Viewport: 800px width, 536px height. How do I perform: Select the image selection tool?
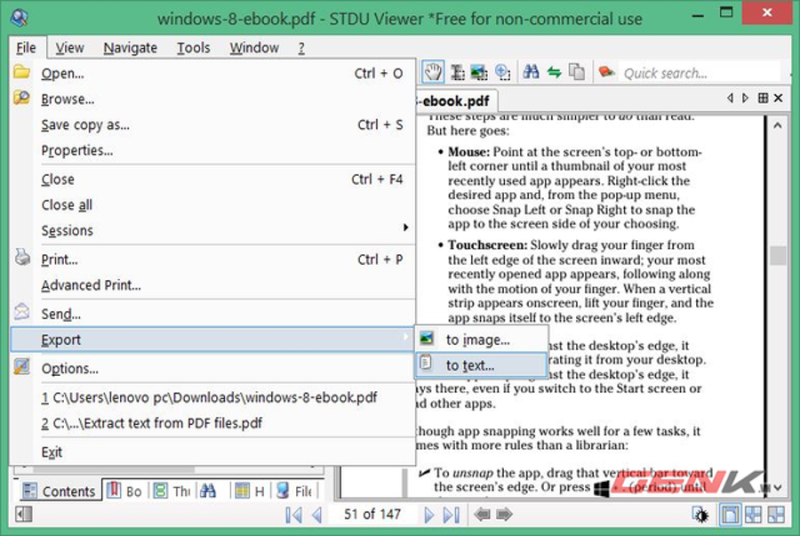(x=479, y=72)
